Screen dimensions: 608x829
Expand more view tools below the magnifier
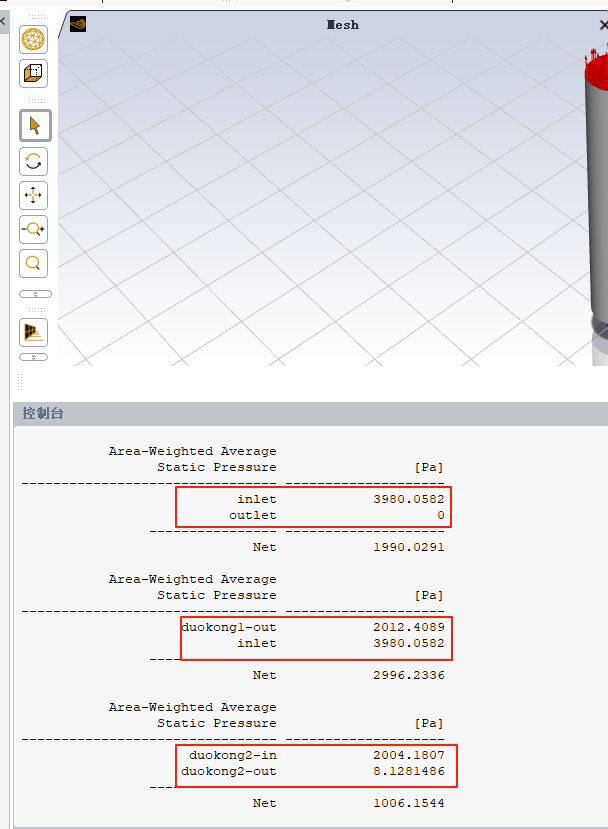34,294
